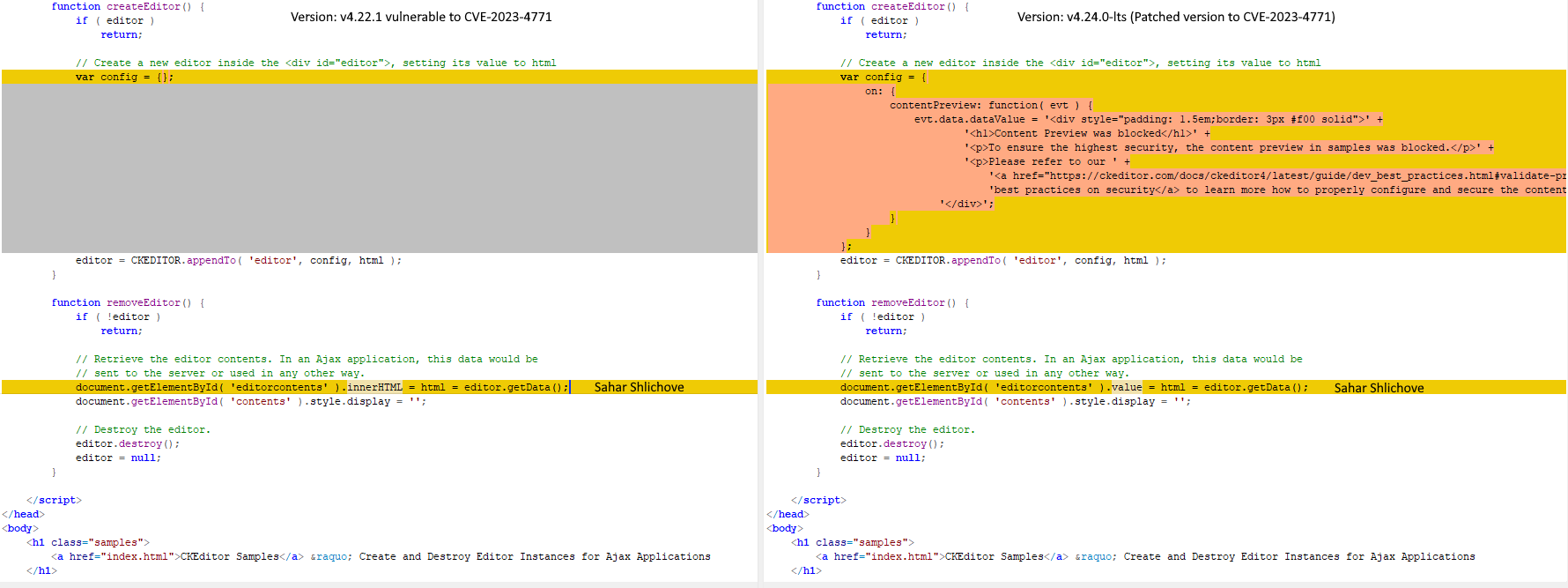
Task: Click the removeEditor function name on the left
Action: (x=144, y=302)
